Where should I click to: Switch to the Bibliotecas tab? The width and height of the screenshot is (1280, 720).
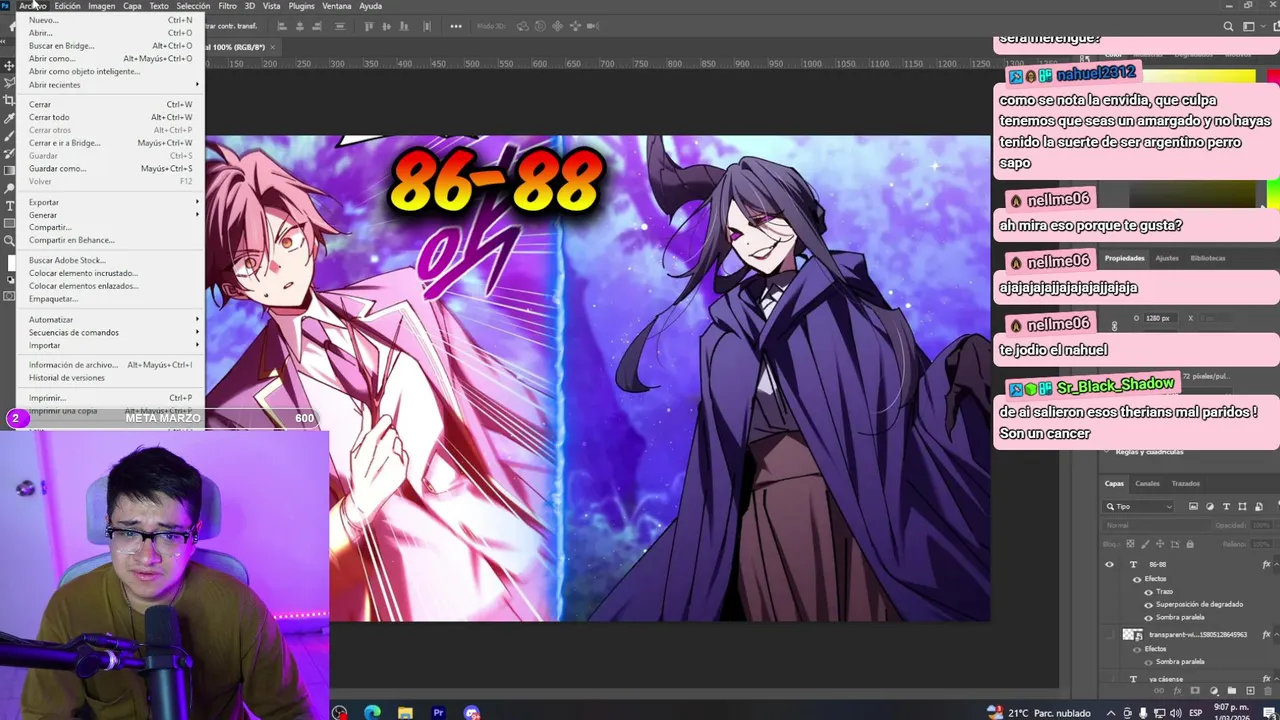click(x=1208, y=258)
